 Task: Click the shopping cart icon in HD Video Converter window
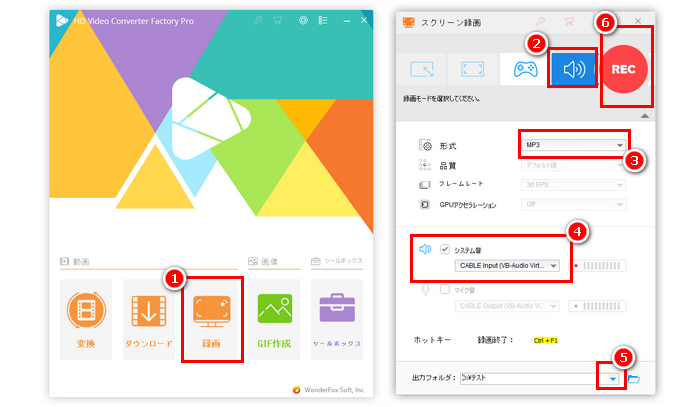[278, 21]
